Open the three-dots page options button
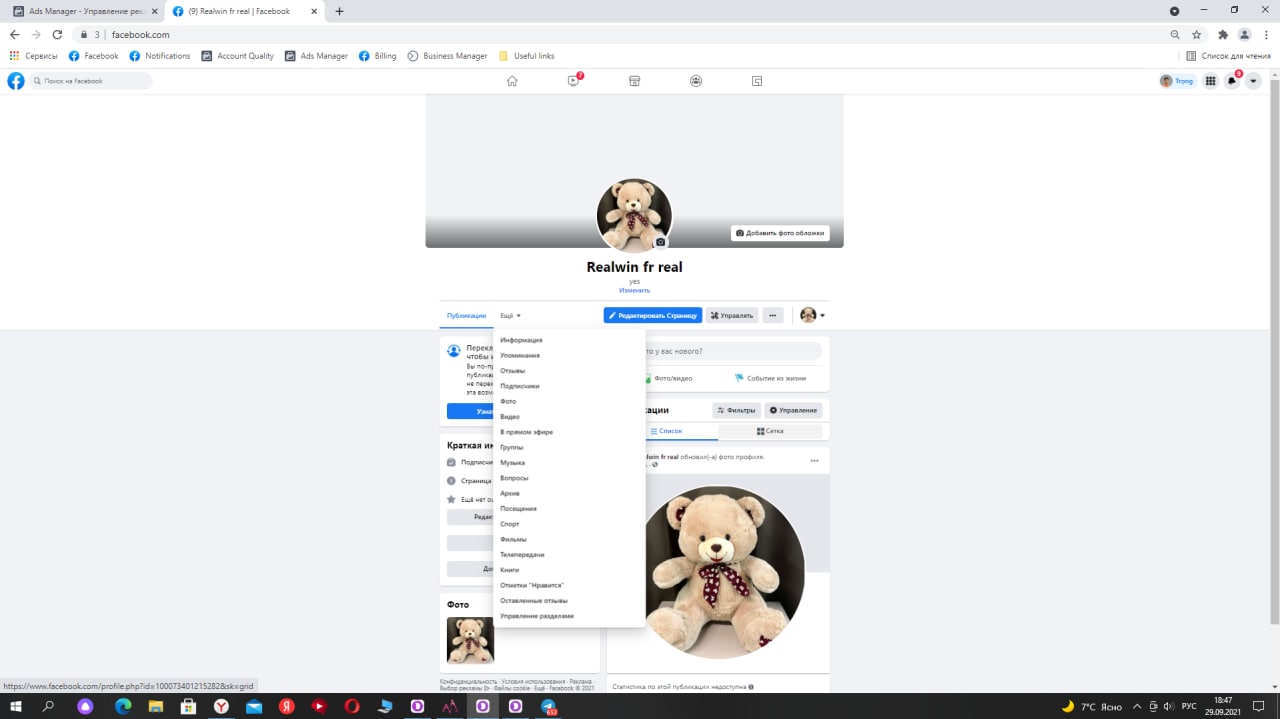The height and width of the screenshot is (719, 1280). click(772, 315)
